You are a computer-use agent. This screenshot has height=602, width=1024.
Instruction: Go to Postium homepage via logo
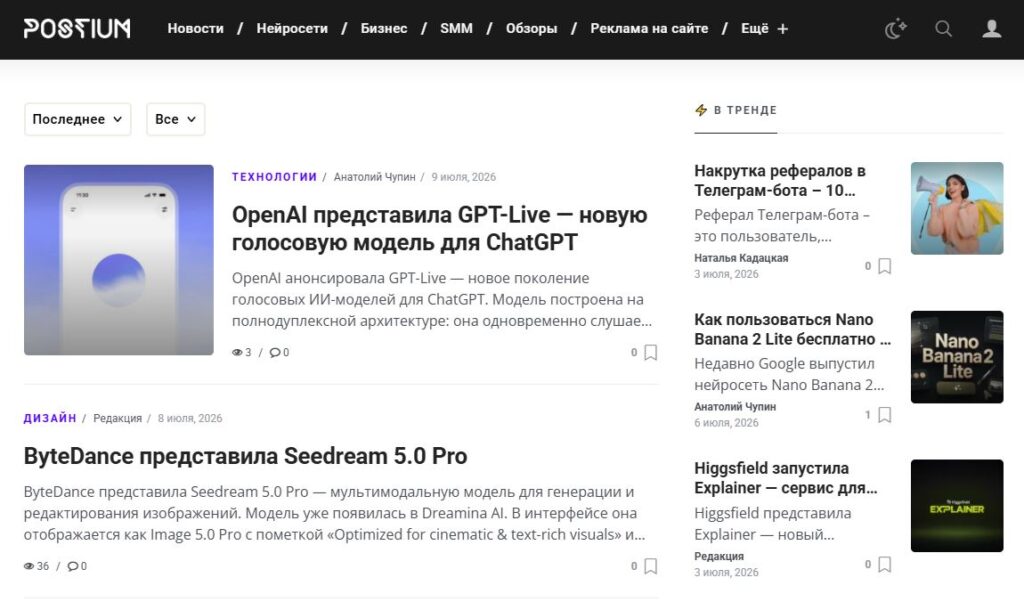pos(77,28)
